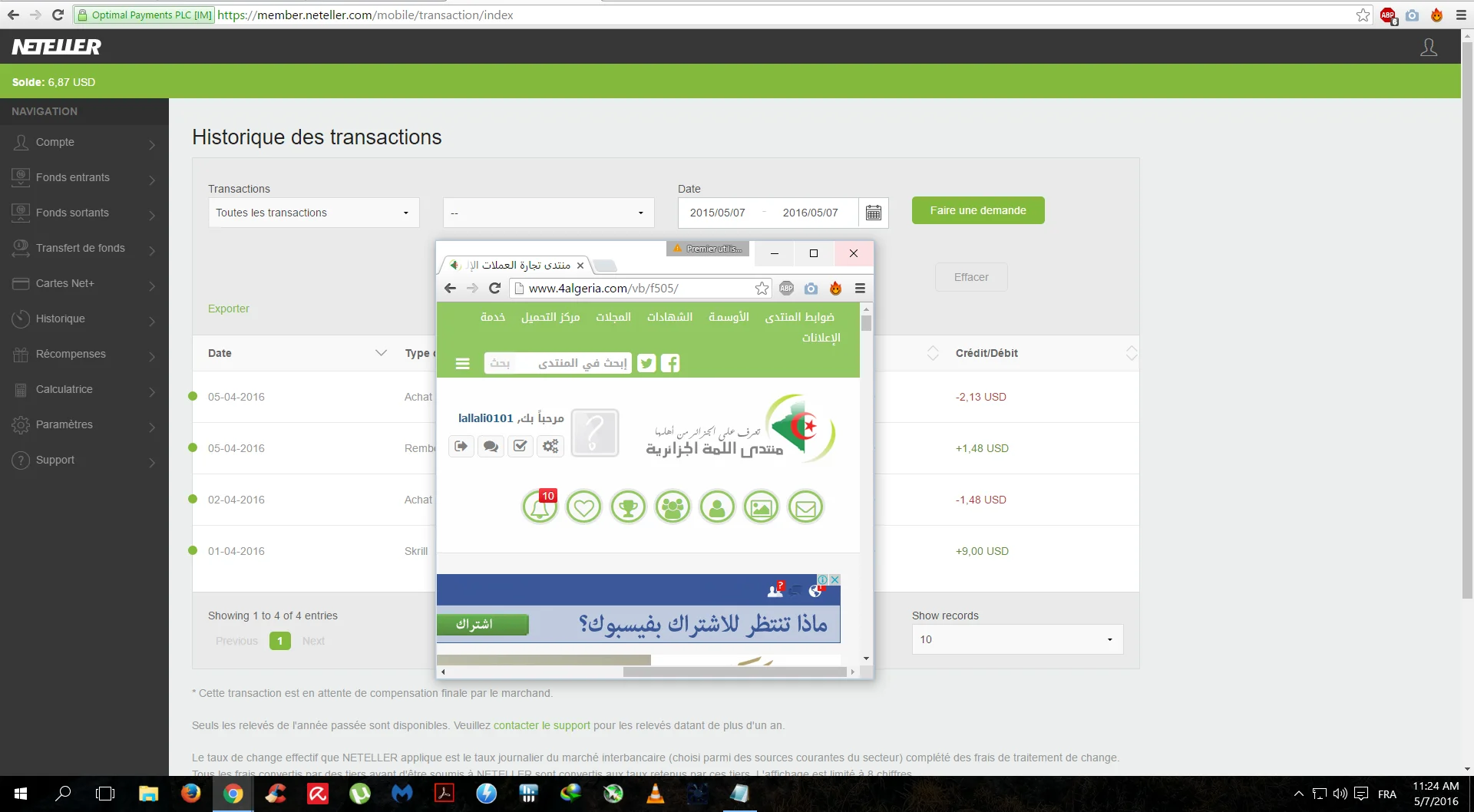Image resolution: width=1474 pixels, height=812 pixels.
Task: Click the notifications bell icon with badge 10
Action: pos(540,507)
